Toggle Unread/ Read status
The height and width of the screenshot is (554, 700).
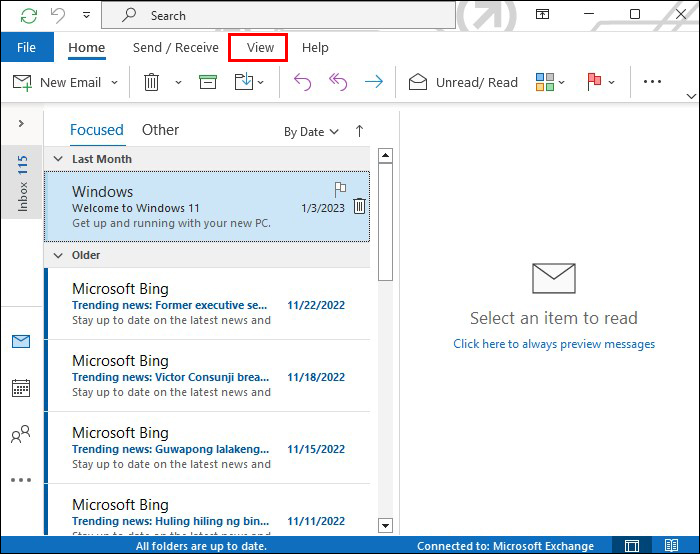[463, 82]
